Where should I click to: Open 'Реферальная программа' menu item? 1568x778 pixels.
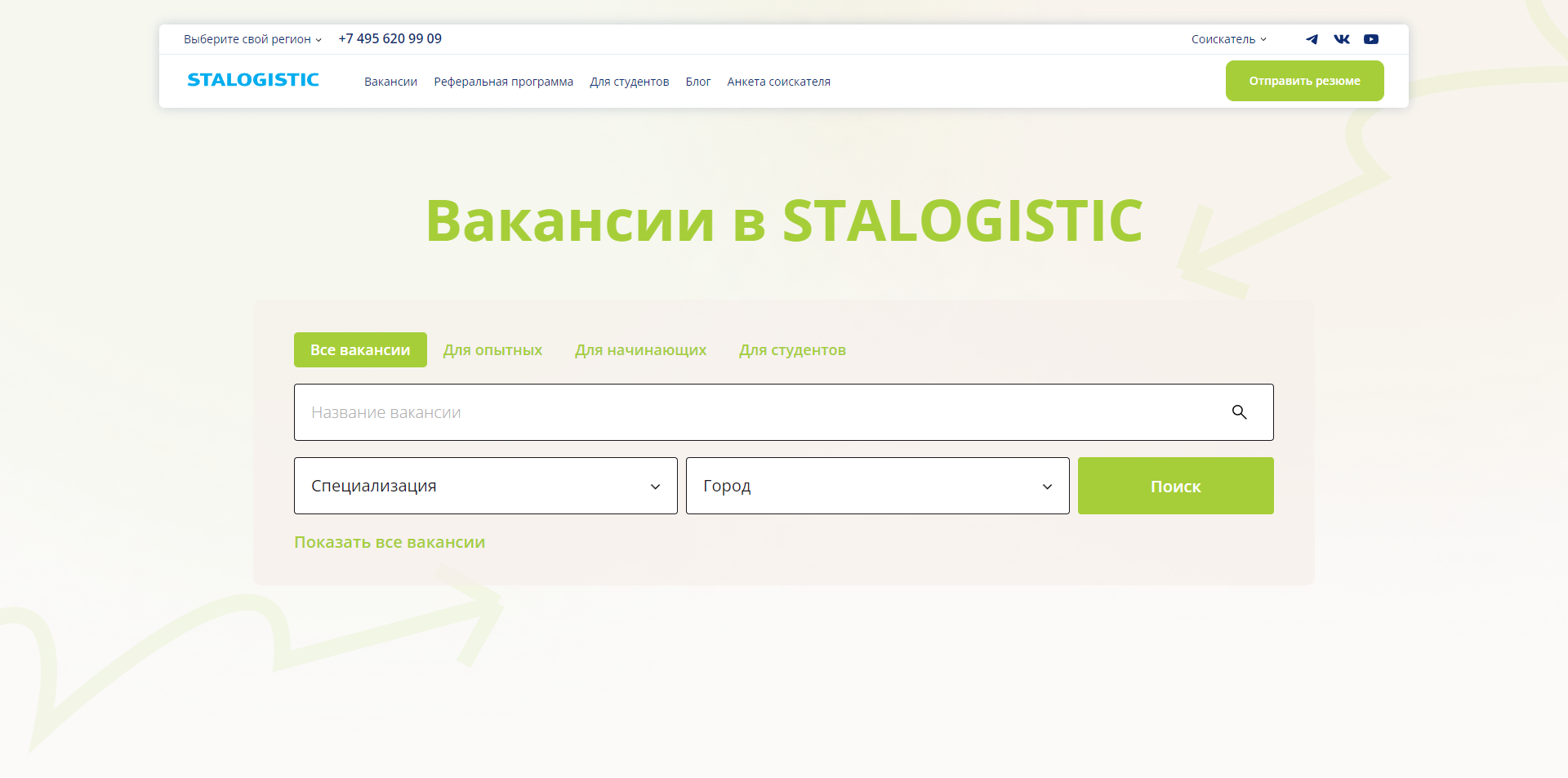tap(503, 82)
